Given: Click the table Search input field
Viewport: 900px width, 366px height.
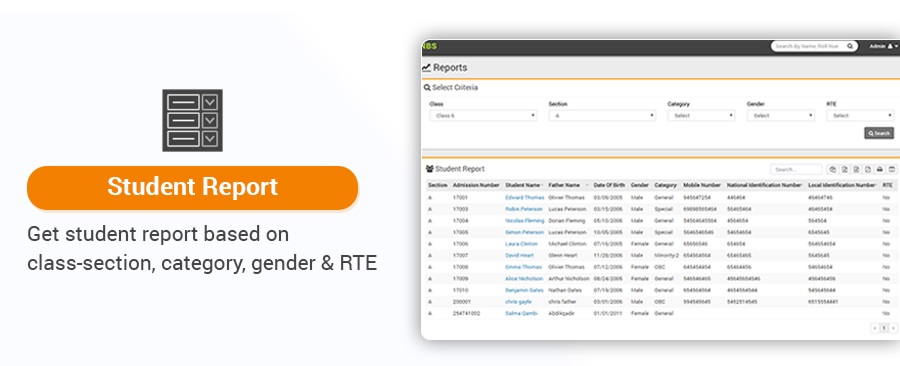Looking at the screenshot, I should tap(796, 169).
